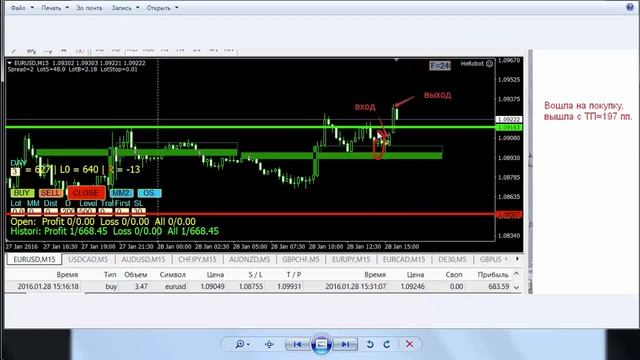640x360 pixels.
Task: Switch to the DE30,M5 chart tab
Action: 452,260
